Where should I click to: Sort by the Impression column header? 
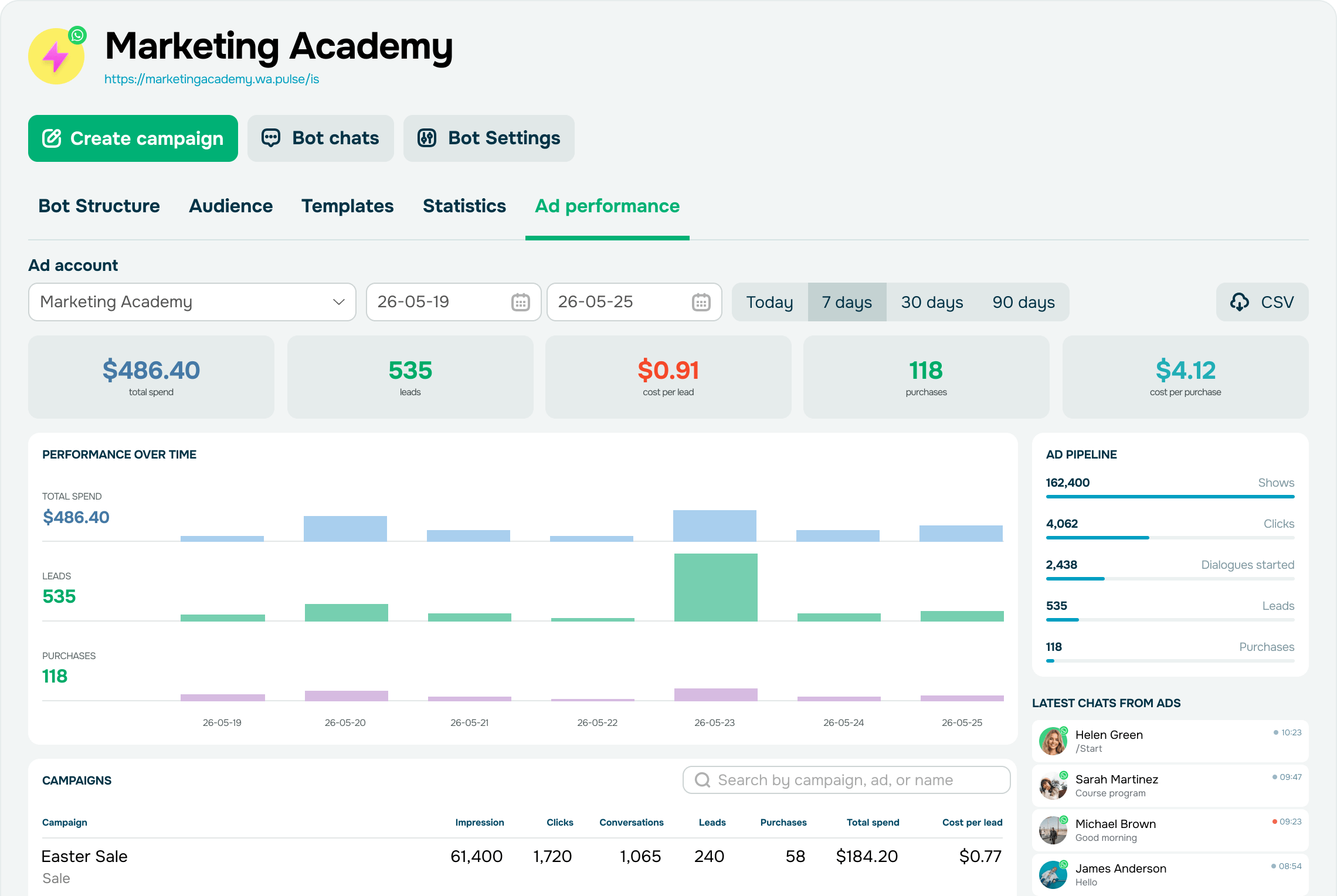tap(480, 823)
